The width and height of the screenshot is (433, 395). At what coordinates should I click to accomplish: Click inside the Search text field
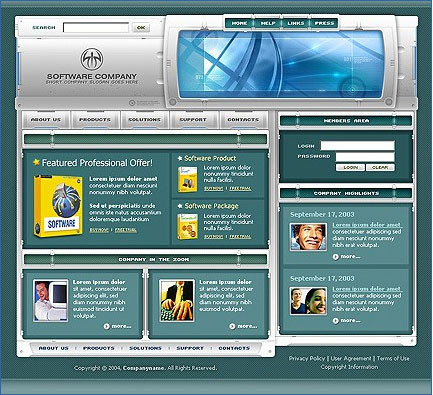(96, 28)
